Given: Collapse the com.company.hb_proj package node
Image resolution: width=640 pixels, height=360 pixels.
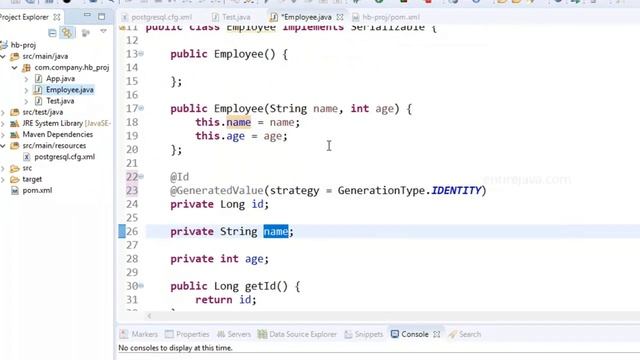Looking at the screenshot, I should pyautogui.click(x=15, y=68).
